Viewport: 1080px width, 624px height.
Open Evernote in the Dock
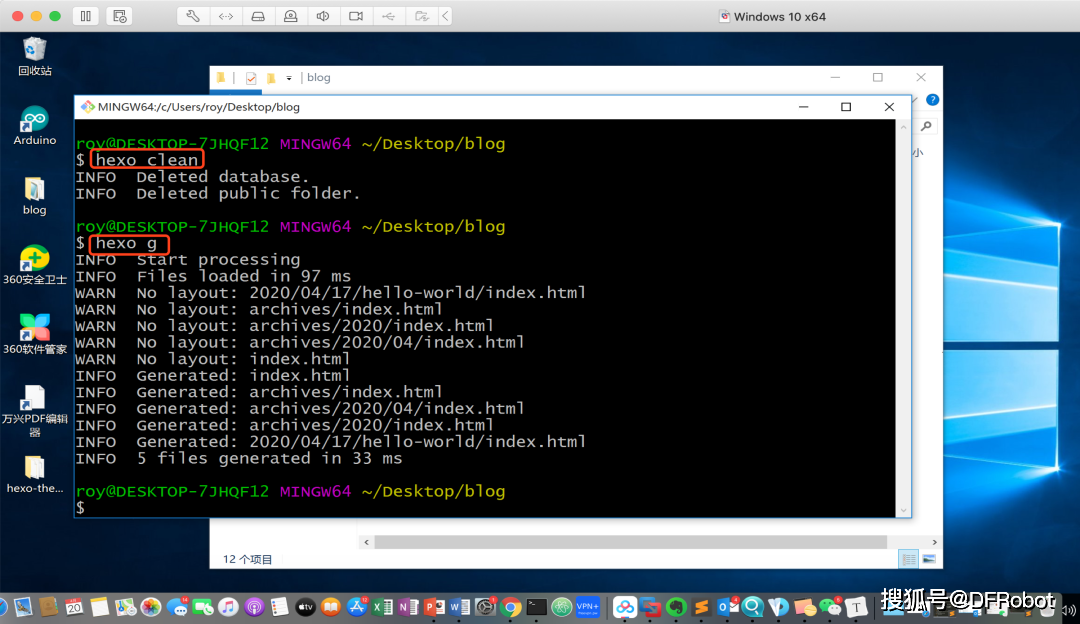point(676,607)
